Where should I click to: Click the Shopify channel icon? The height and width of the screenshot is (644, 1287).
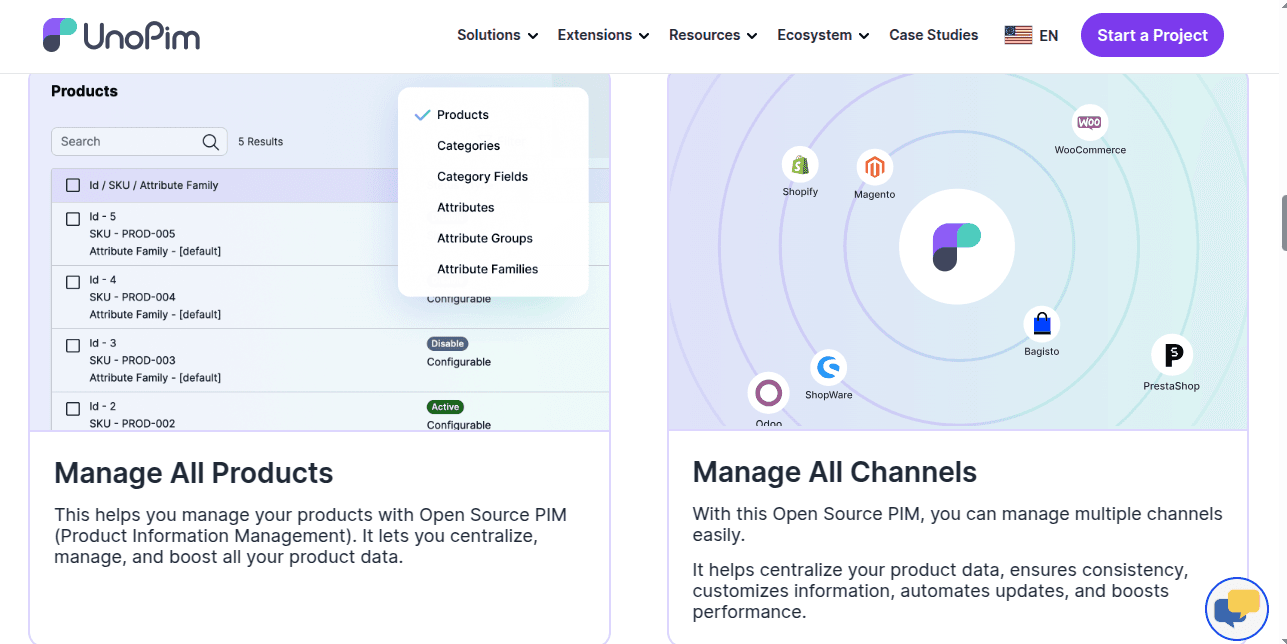pos(800,165)
